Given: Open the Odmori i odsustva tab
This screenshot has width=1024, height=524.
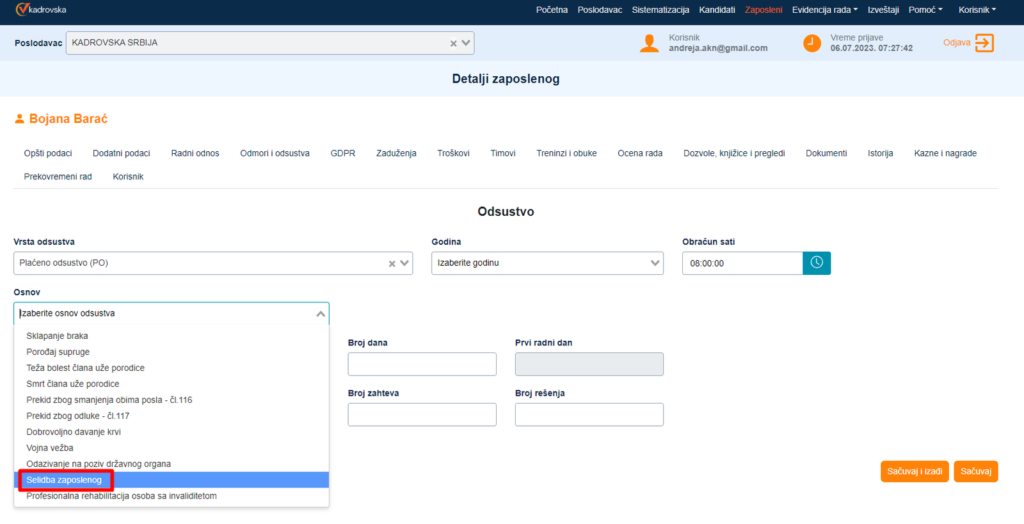Looking at the screenshot, I should coord(274,153).
